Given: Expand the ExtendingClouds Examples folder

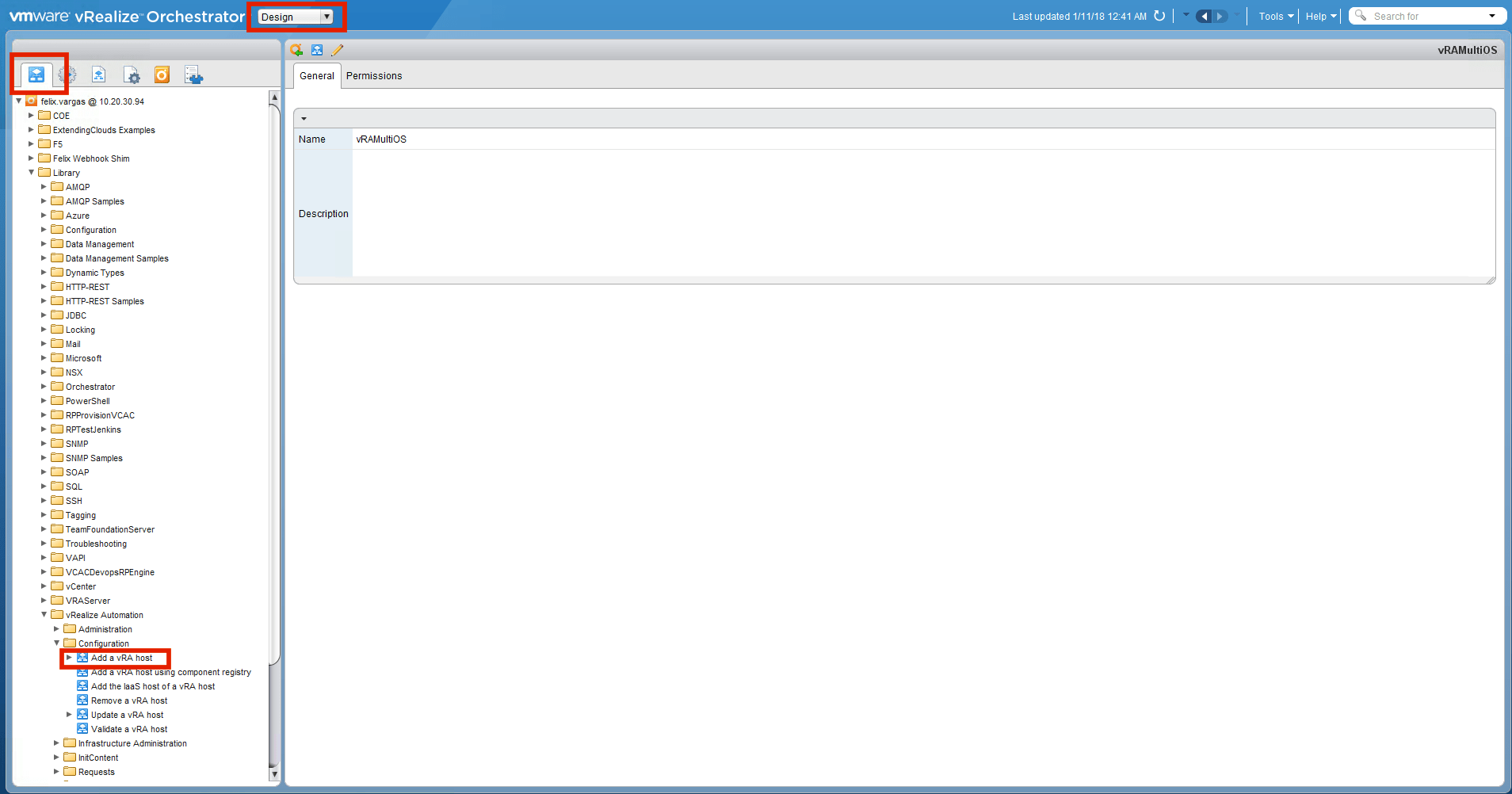Looking at the screenshot, I should [31, 129].
